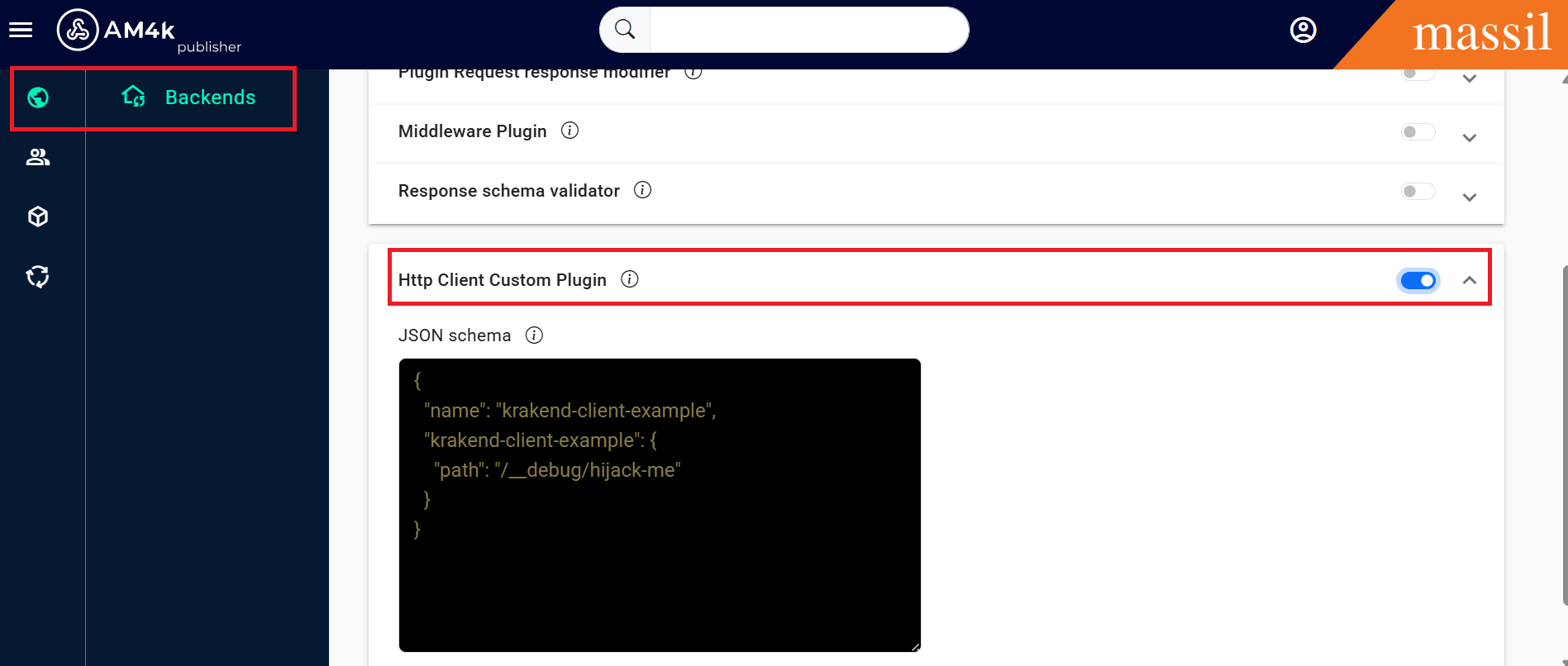Viewport: 1568px width, 666px height.
Task: Expand the Middleware Plugin section
Action: click(1469, 138)
